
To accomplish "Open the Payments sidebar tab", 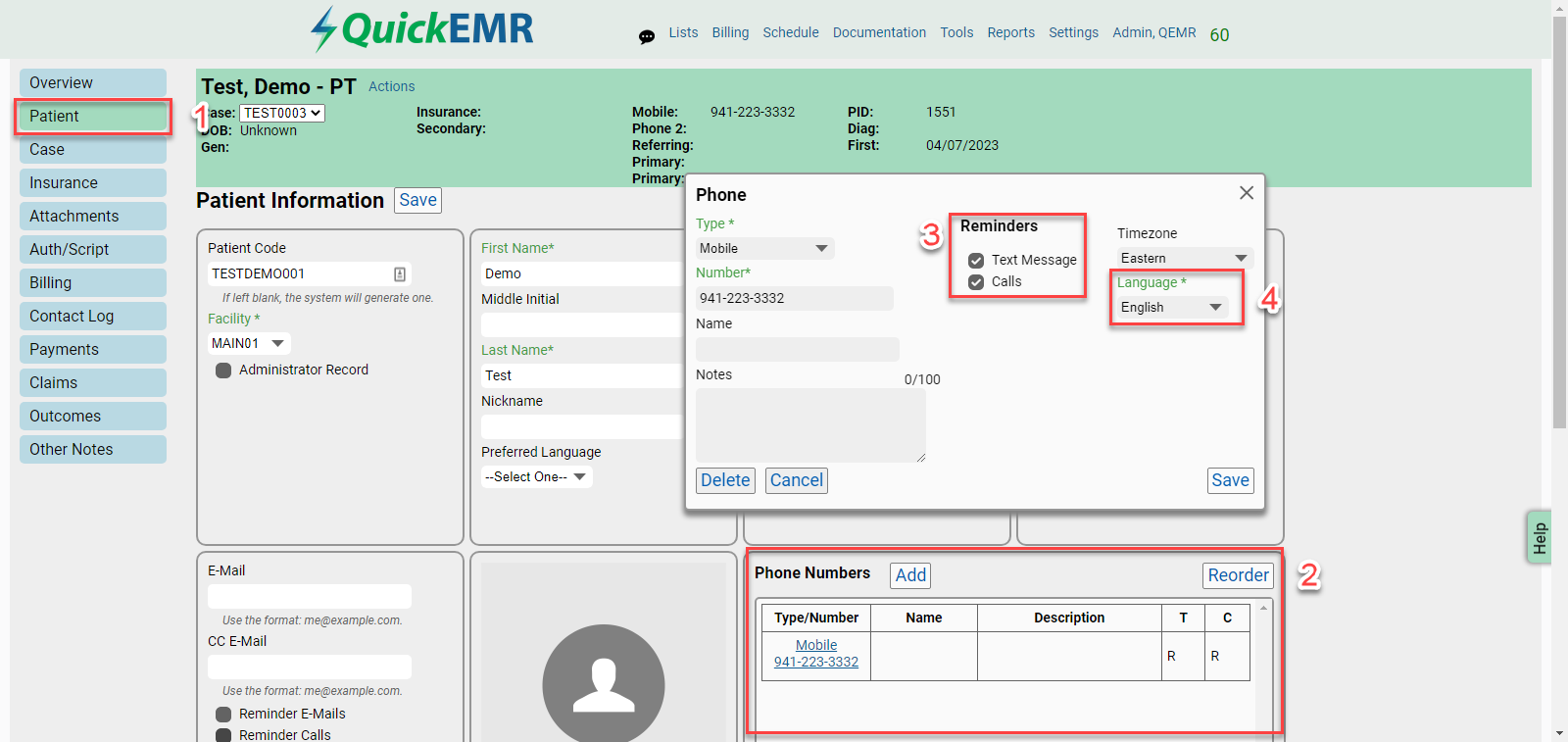I will [93, 350].
